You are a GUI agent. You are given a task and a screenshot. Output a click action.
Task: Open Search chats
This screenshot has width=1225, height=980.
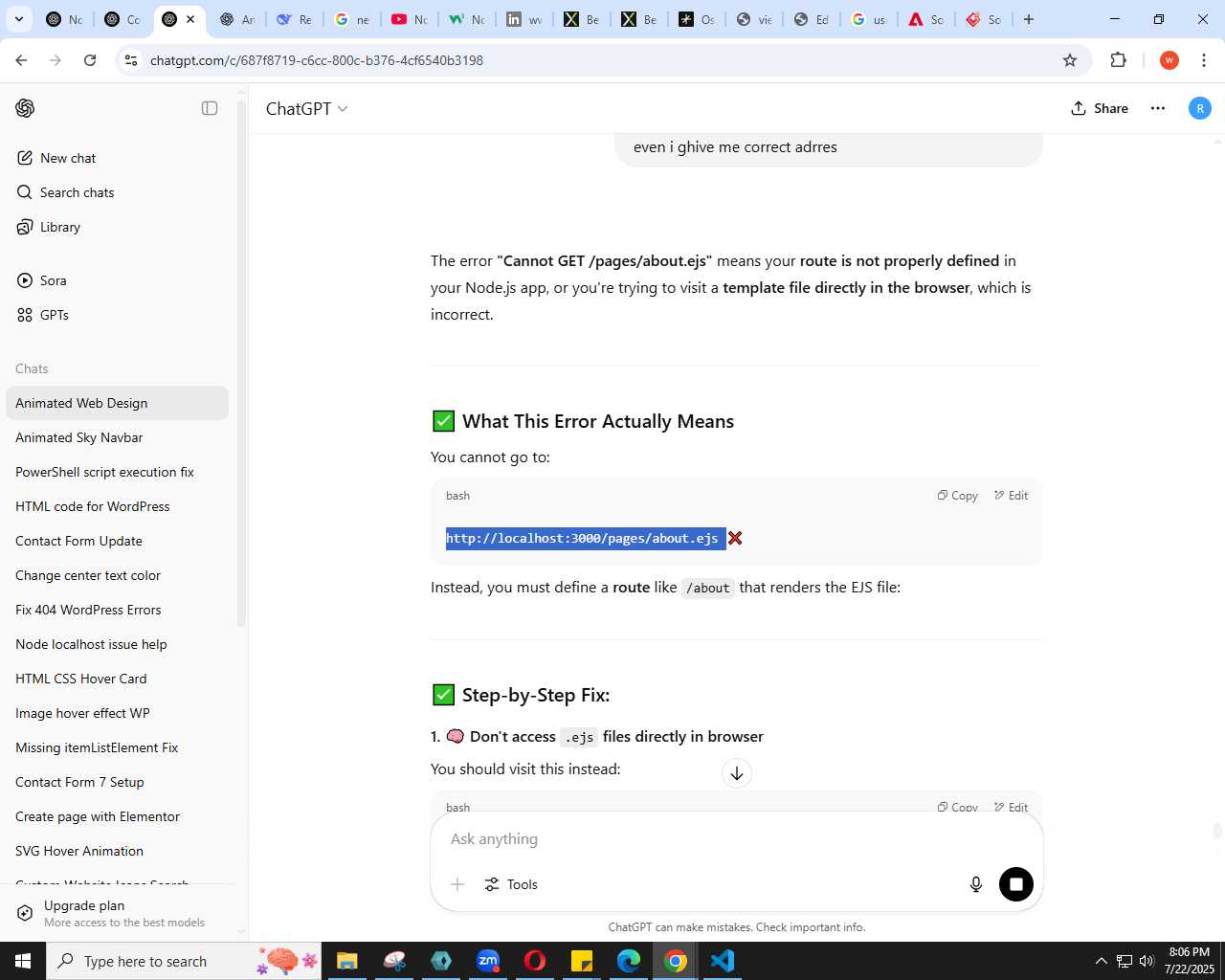tap(117, 192)
